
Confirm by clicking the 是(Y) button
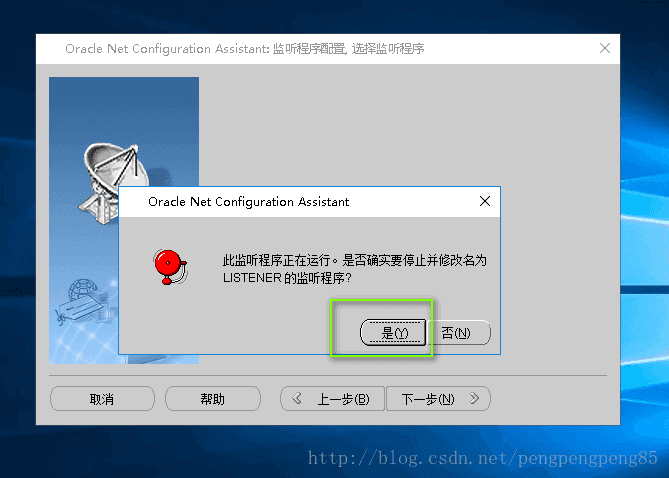(x=393, y=332)
